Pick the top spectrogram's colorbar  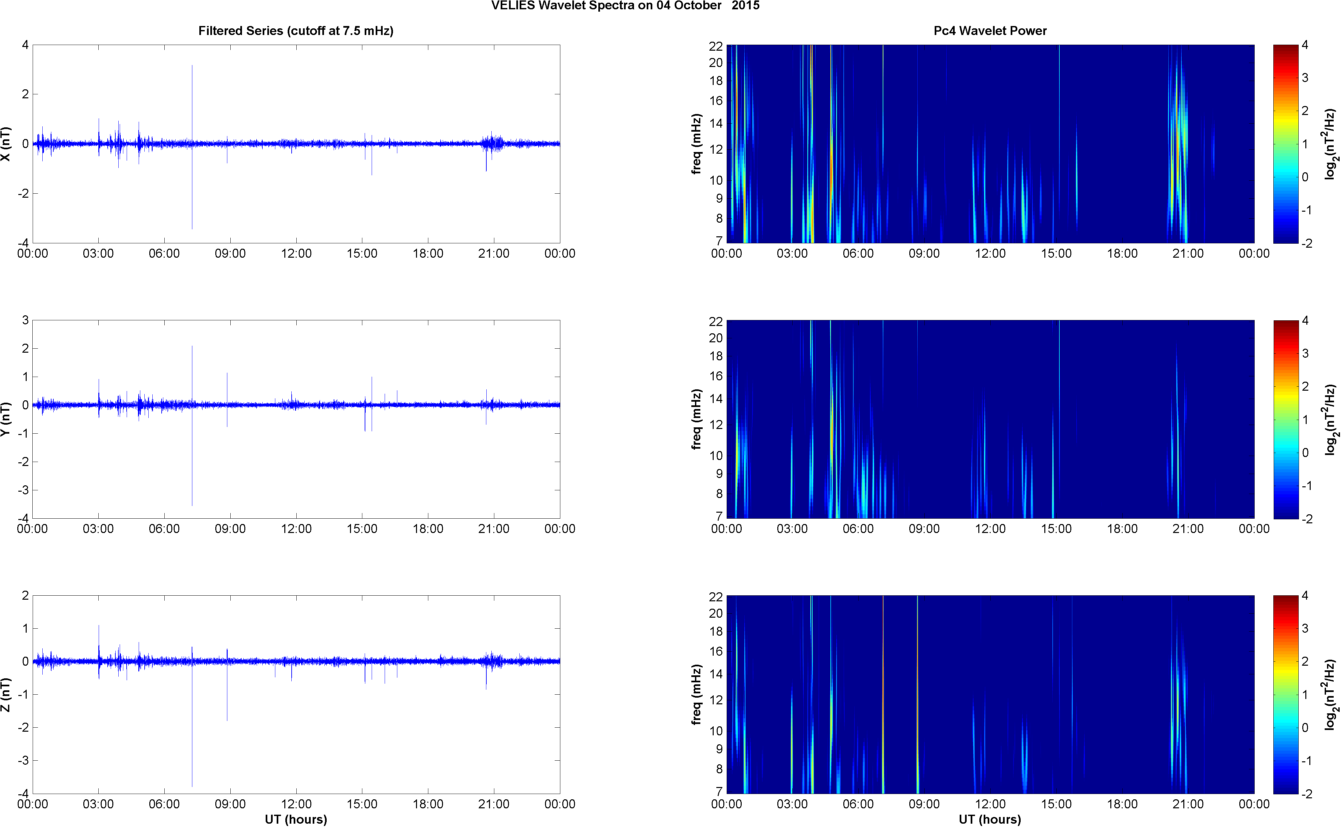1285,144
